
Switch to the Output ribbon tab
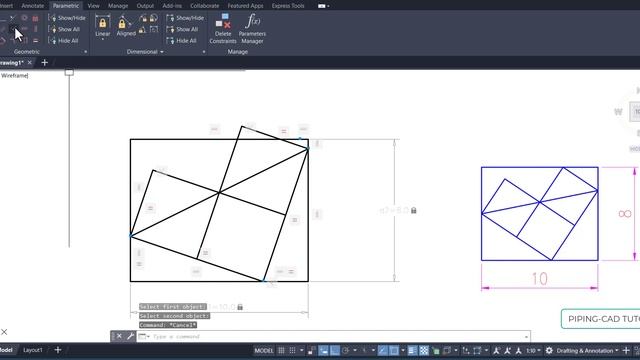(145, 6)
